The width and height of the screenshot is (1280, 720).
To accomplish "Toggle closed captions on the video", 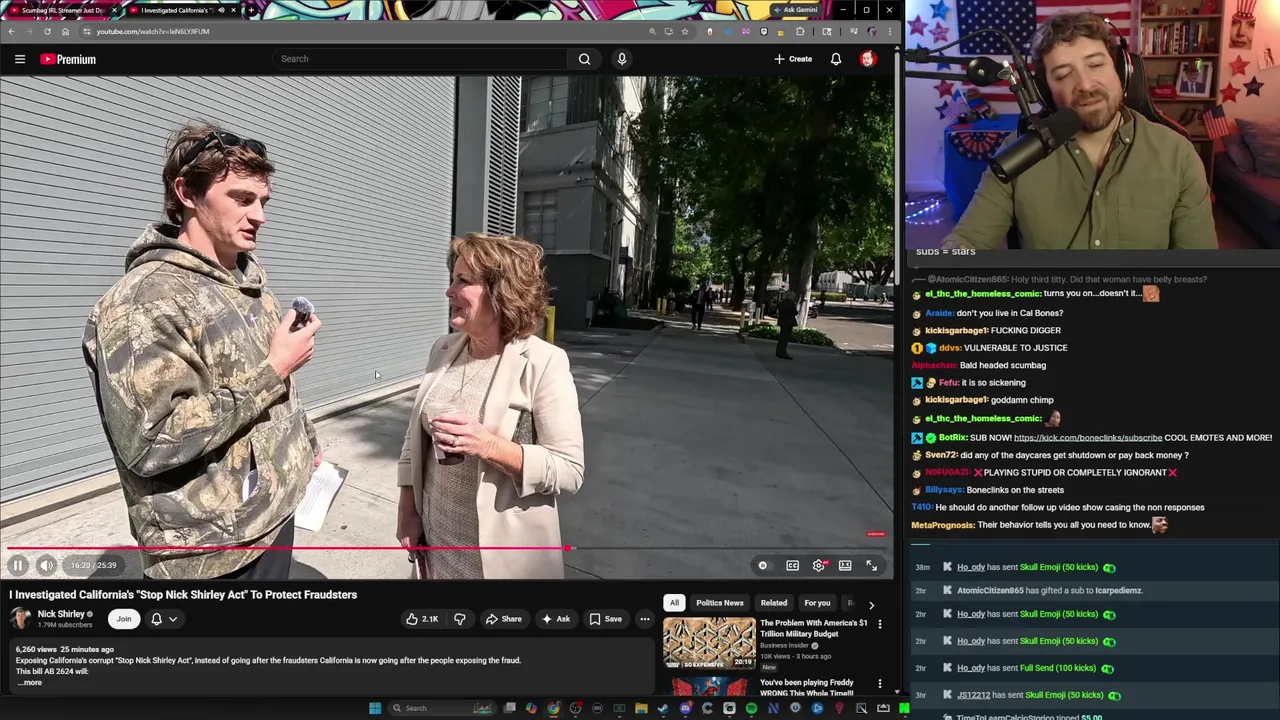I will pyautogui.click(x=792, y=565).
